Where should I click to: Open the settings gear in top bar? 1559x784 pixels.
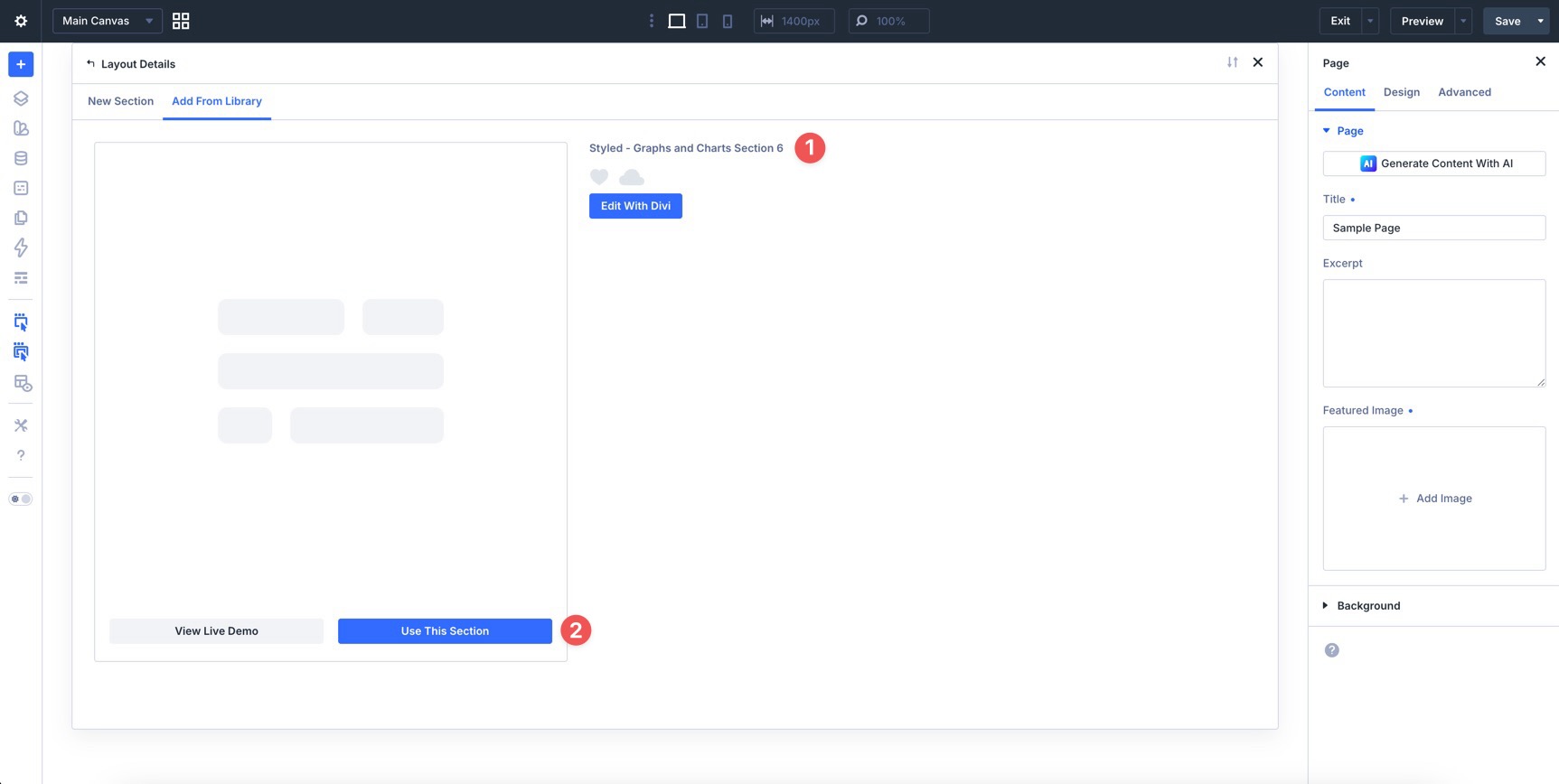pyautogui.click(x=21, y=21)
